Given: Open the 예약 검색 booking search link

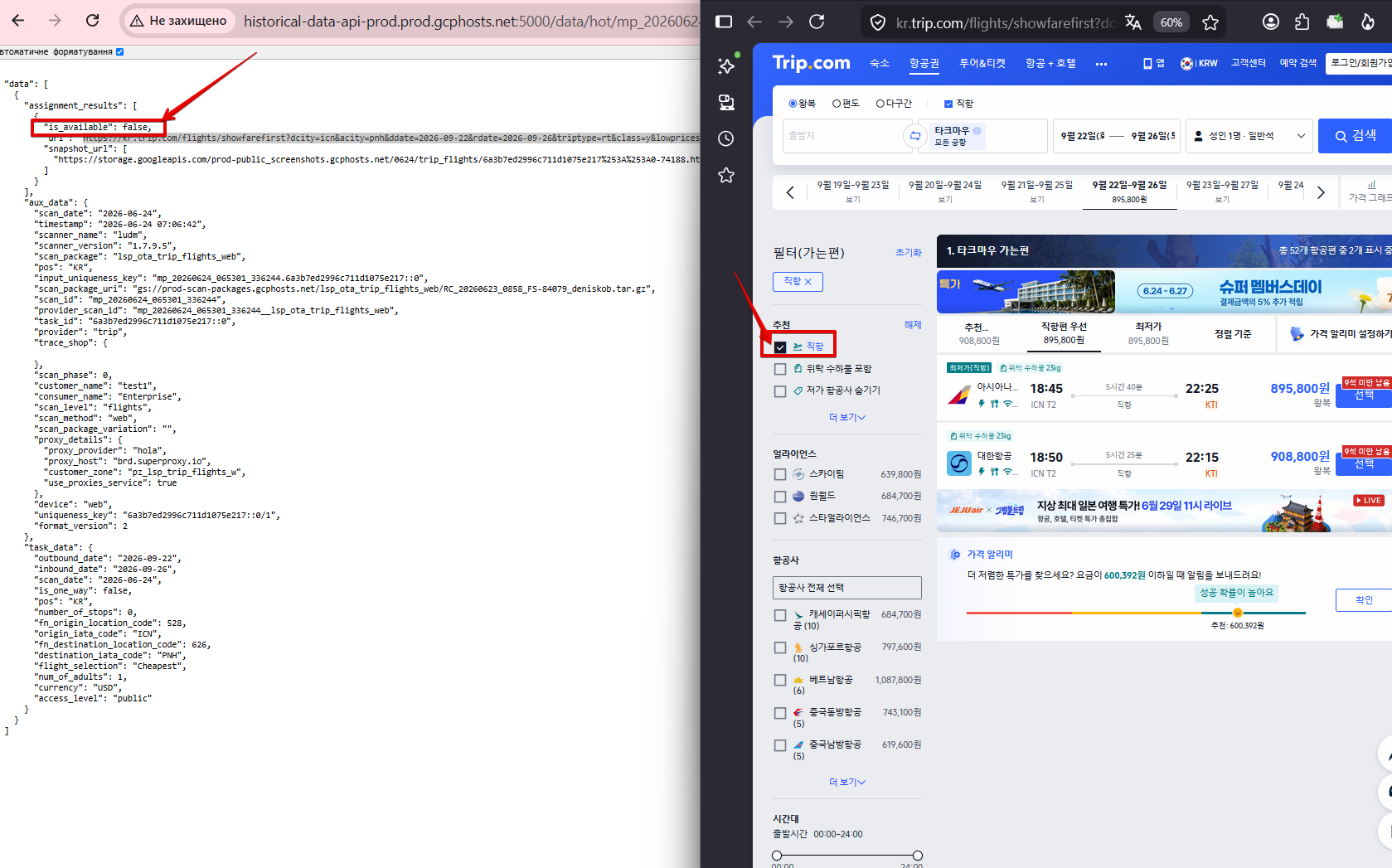Looking at the screenshot, I should (1297, 63).
